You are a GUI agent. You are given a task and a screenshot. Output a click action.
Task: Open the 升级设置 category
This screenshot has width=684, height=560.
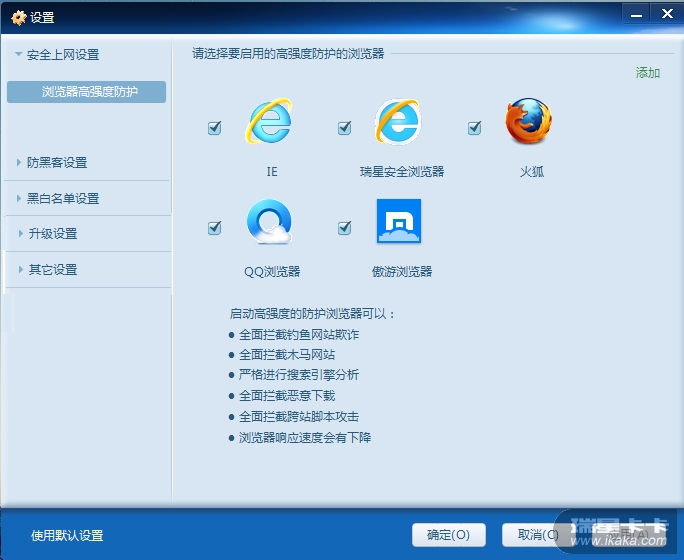tap(53, 234)
